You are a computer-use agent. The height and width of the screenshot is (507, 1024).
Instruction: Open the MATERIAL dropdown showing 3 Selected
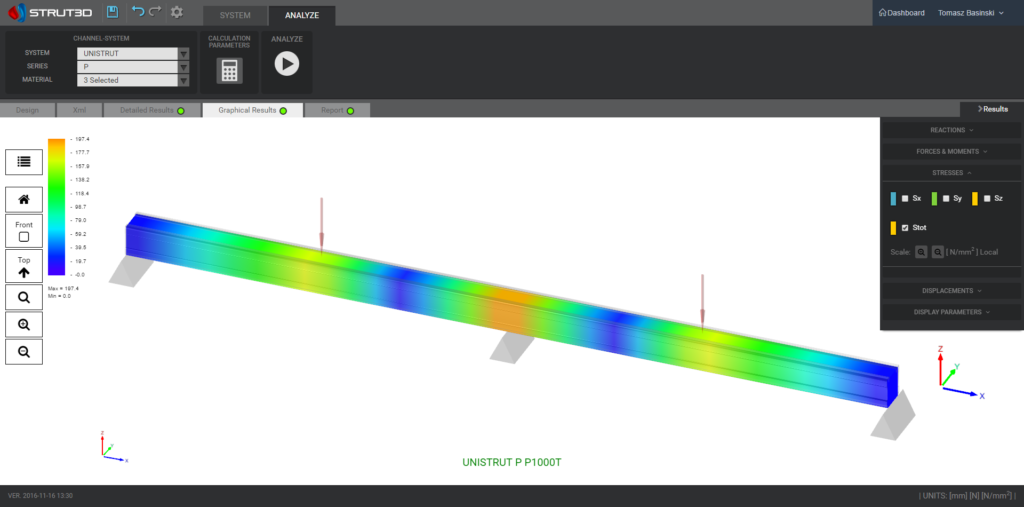coord(133,80)
